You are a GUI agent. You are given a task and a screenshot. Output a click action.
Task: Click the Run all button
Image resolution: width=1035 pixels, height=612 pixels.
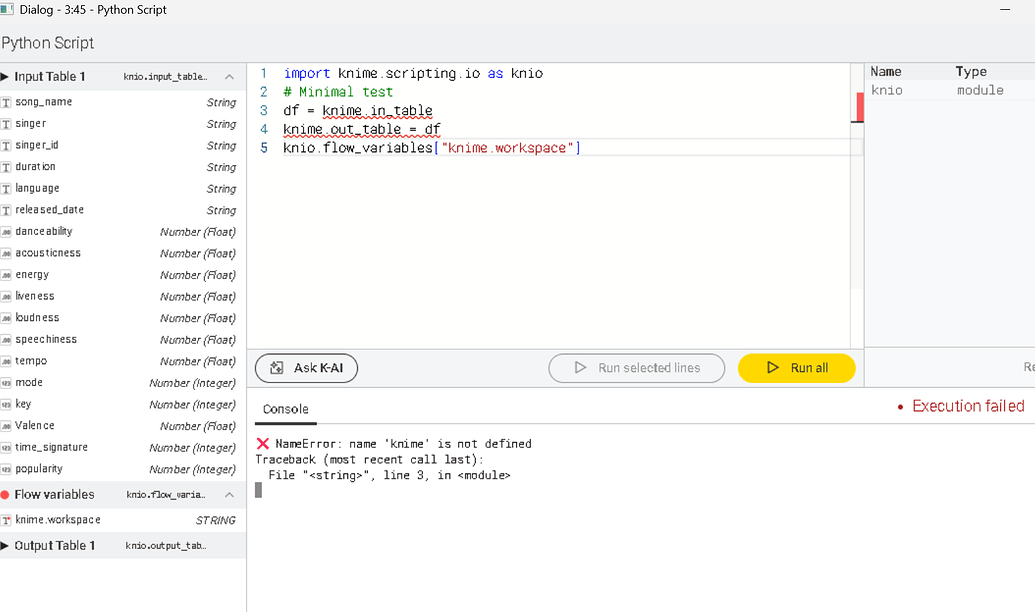coord(797,368)
